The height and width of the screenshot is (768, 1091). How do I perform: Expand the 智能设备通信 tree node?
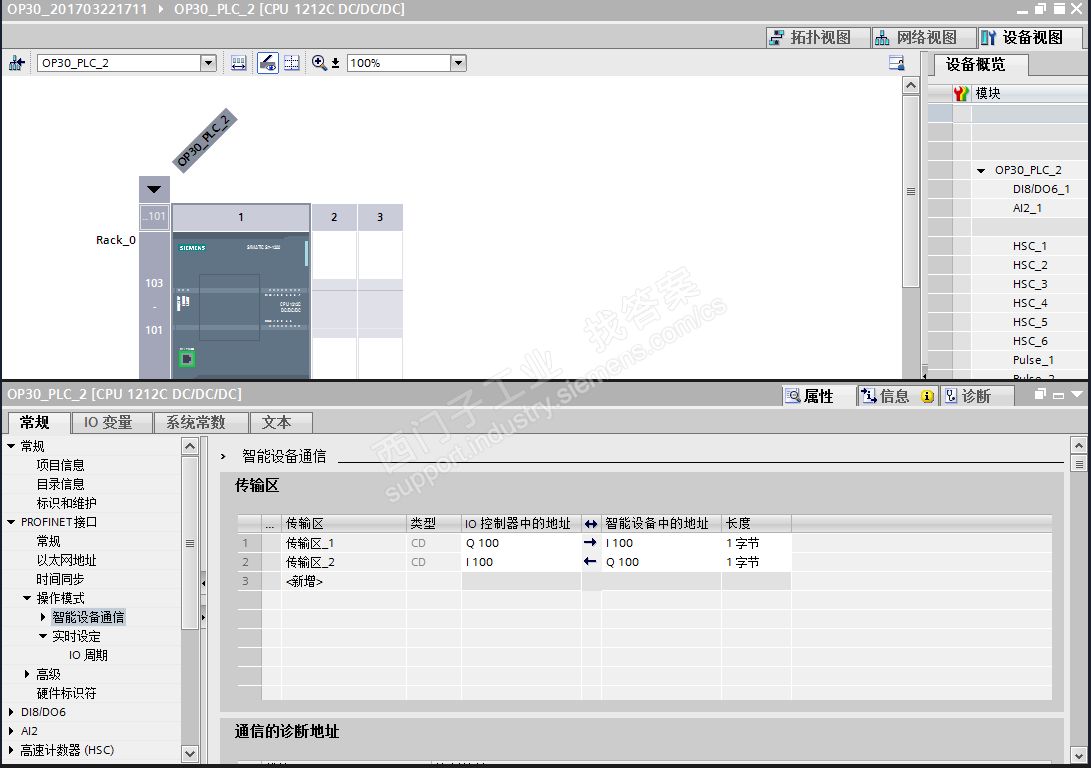click(43, 617)
